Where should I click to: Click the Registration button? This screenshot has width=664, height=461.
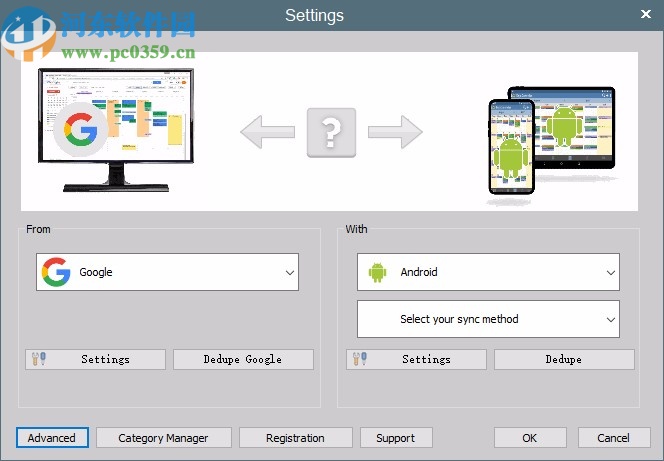tap(296, 438)
